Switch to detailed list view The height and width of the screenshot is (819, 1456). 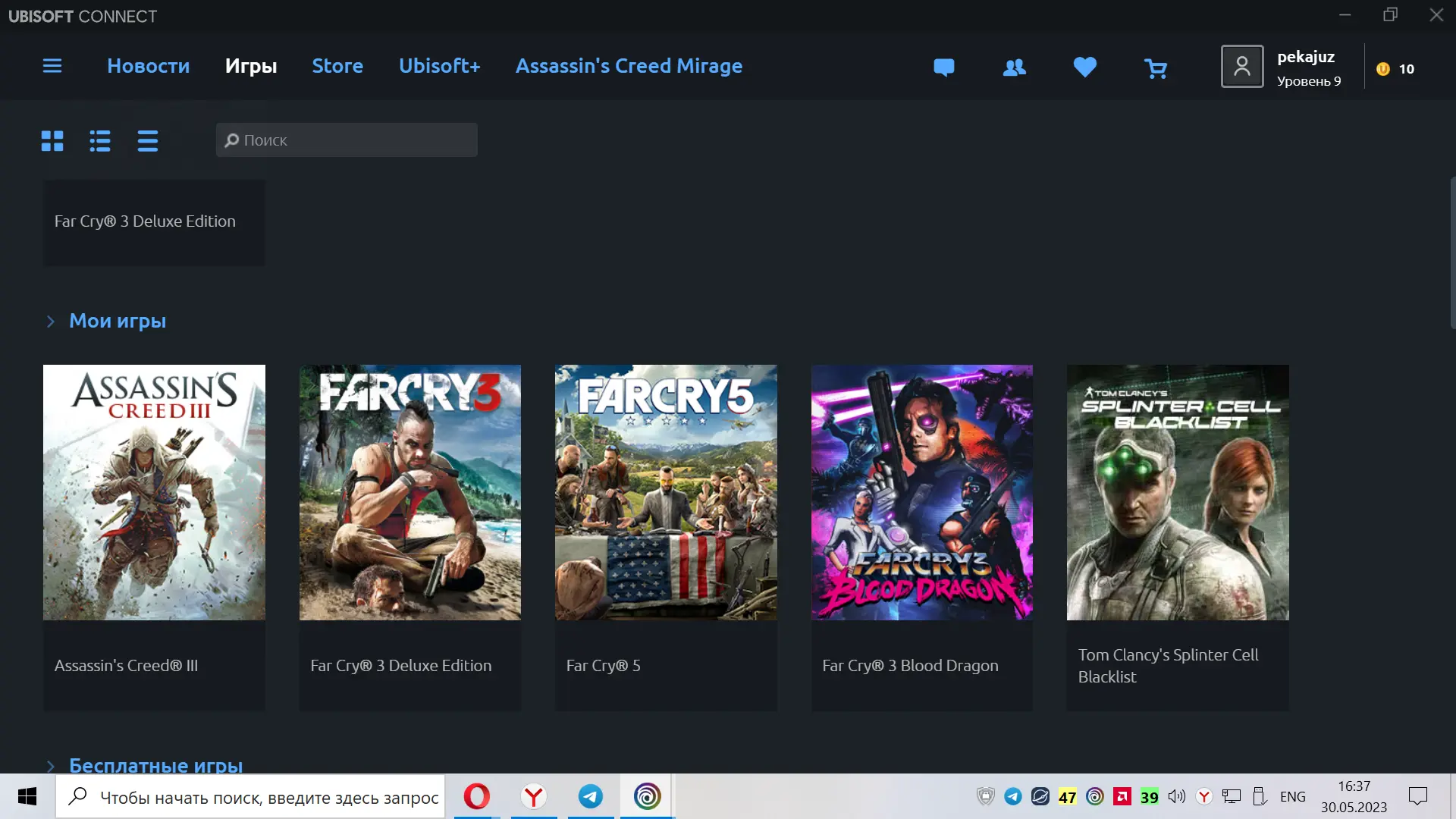pyautogui.click(x=100, y=141)
